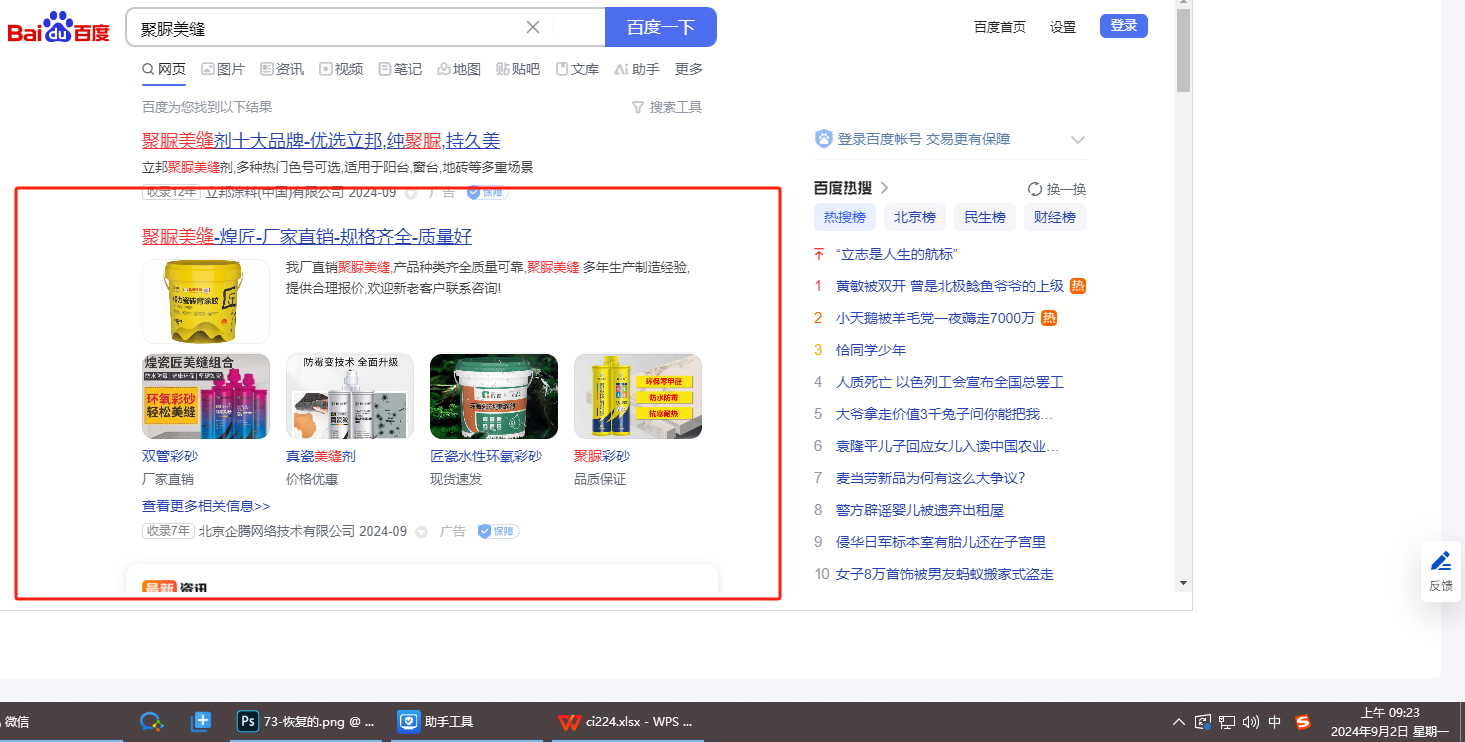Viewport: 1465px width, 742px height.
Task: Click the Baidu logo
Action: (x=59, y=28)
